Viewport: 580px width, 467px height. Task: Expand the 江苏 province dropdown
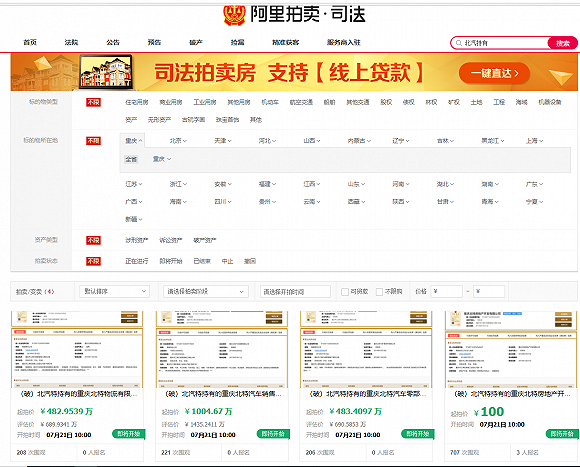(x=134, y=184)
